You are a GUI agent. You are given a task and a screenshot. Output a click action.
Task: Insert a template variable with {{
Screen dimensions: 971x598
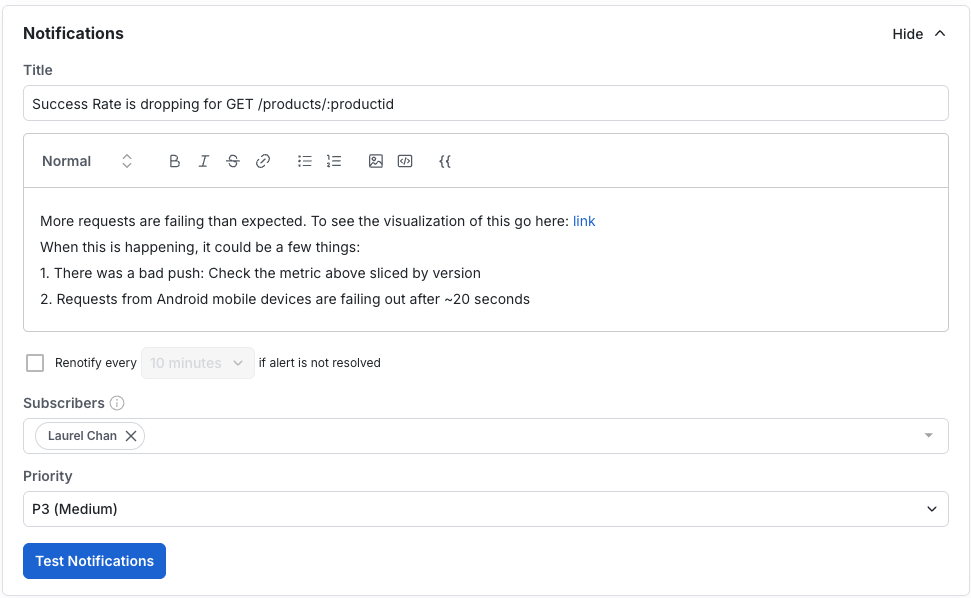click(x=444, y=161)
